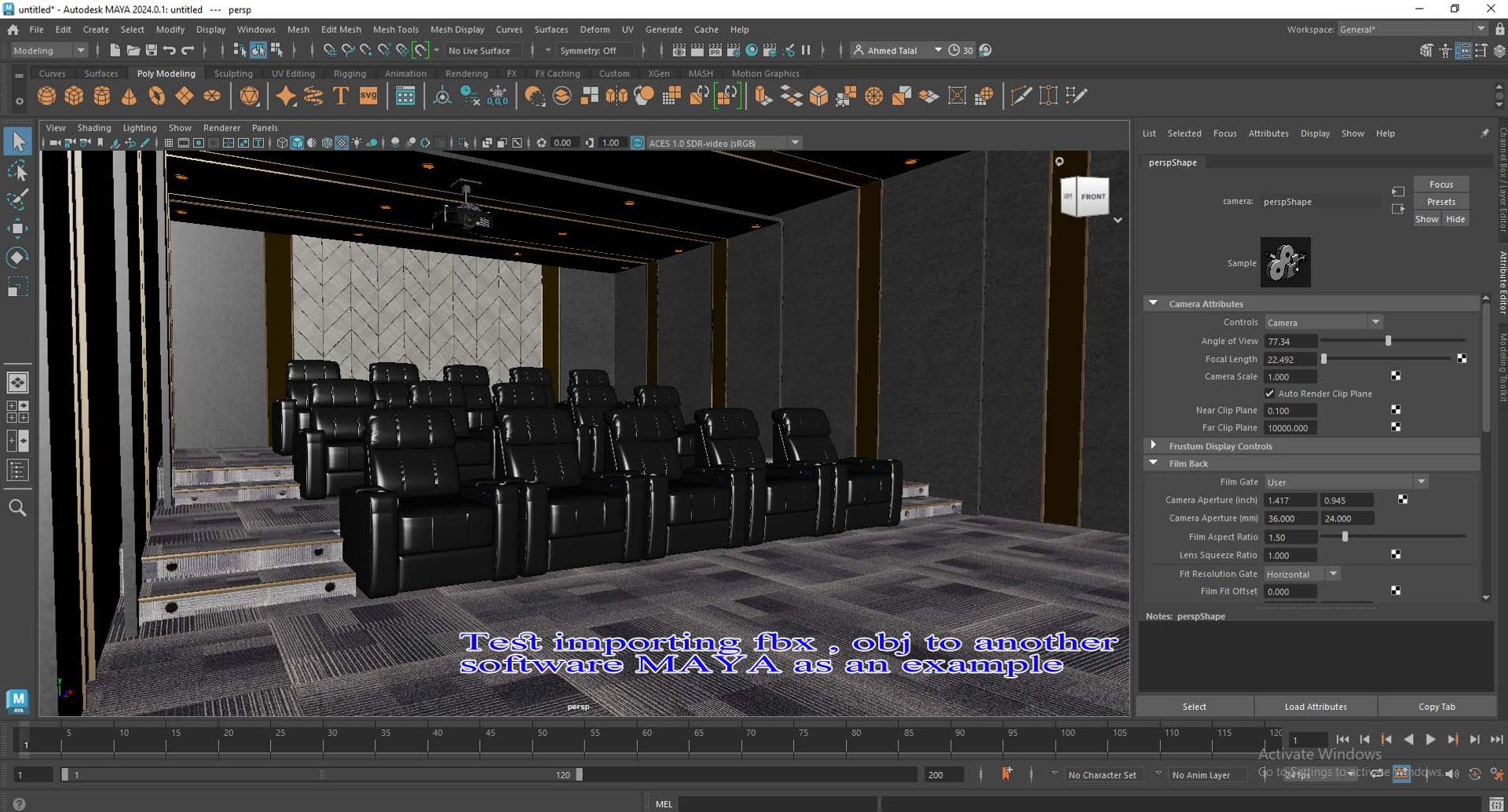Click the Save Scene icon
The height and width of the screenshot is (812, 1508).
[151, 50]
